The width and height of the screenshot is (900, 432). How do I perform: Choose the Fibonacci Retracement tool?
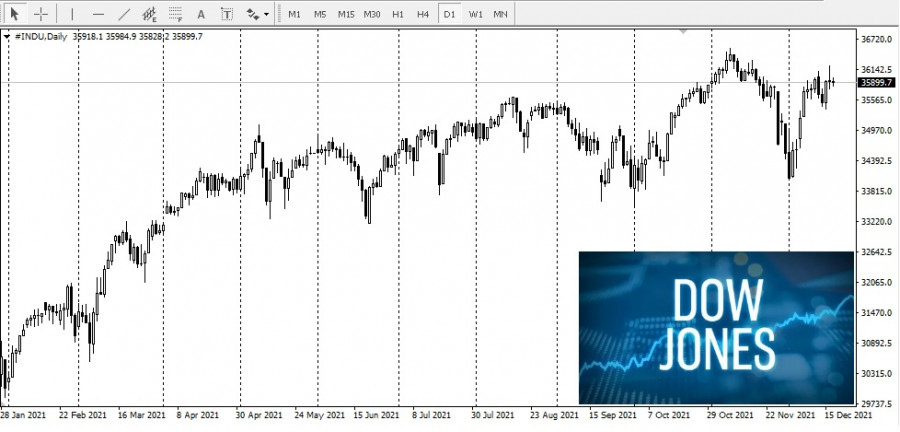tap(176, 14)
